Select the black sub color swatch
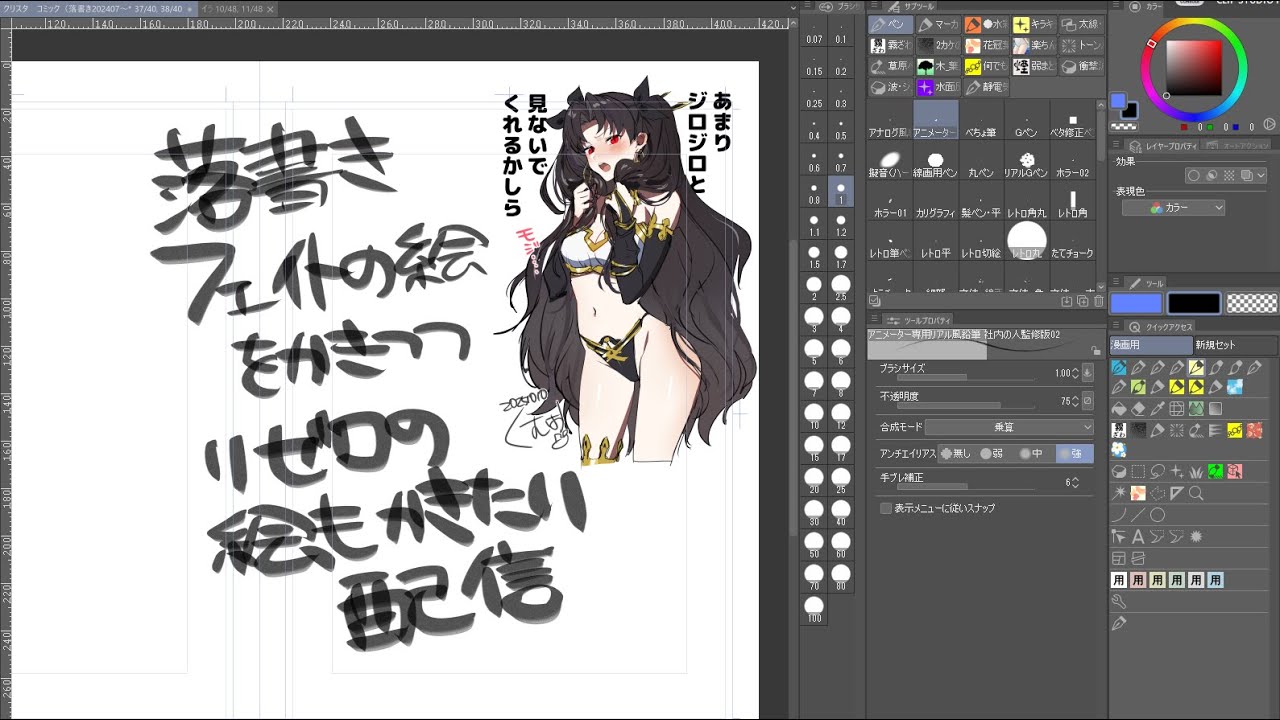Screen dimensions: 1280x720 [1194, 303]
